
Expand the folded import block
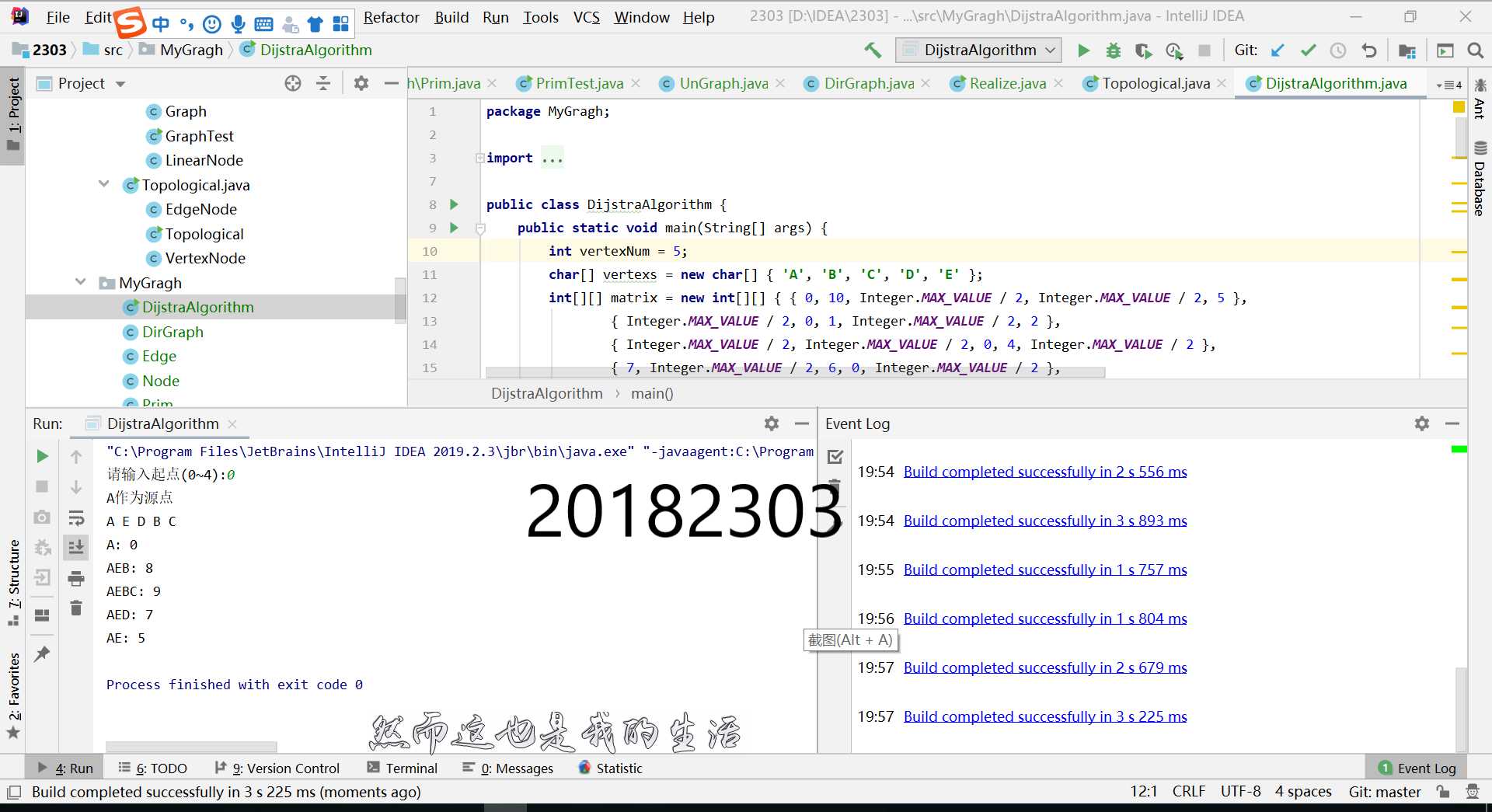(x=480, y=158)
